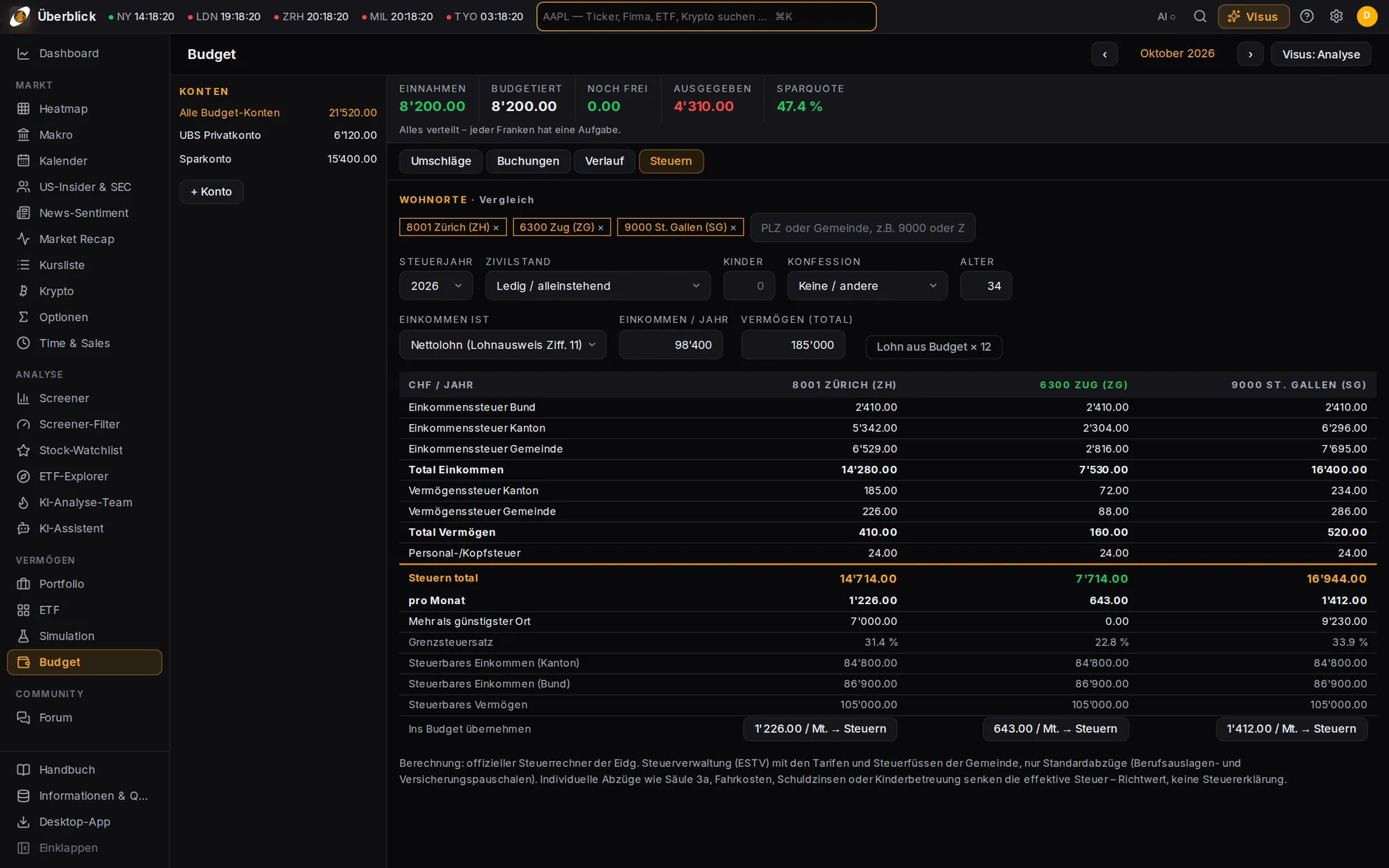
Task: Select the Sparkonto account row
Action: pos(278,159)
